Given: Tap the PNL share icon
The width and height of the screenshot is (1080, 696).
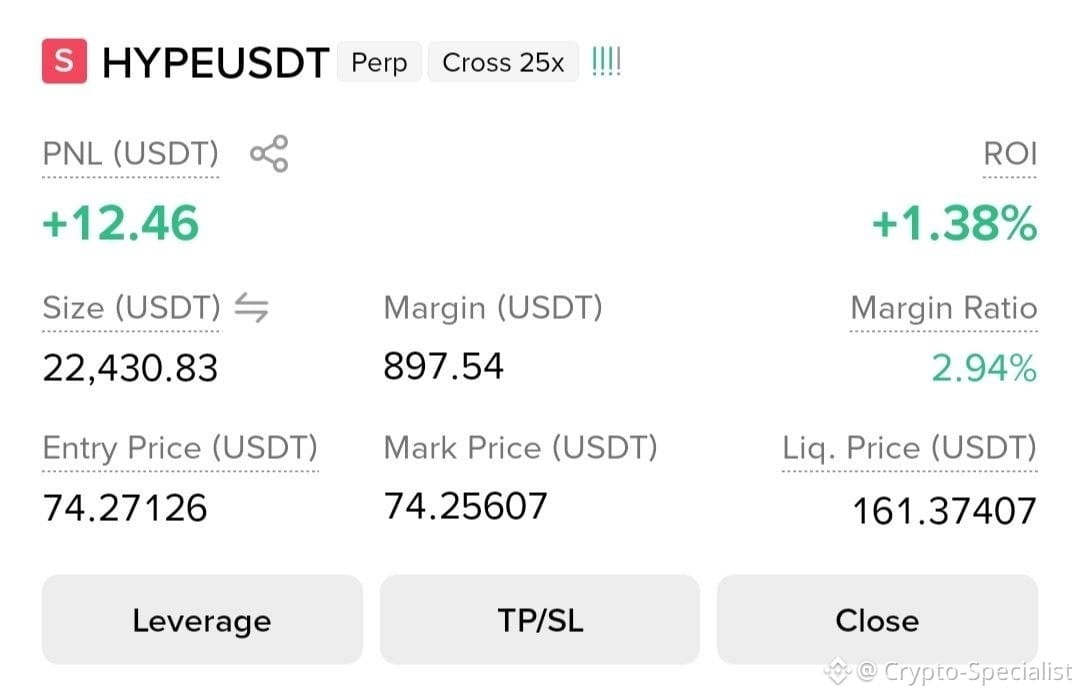Looking at the screenshot, I should point(269,153).
